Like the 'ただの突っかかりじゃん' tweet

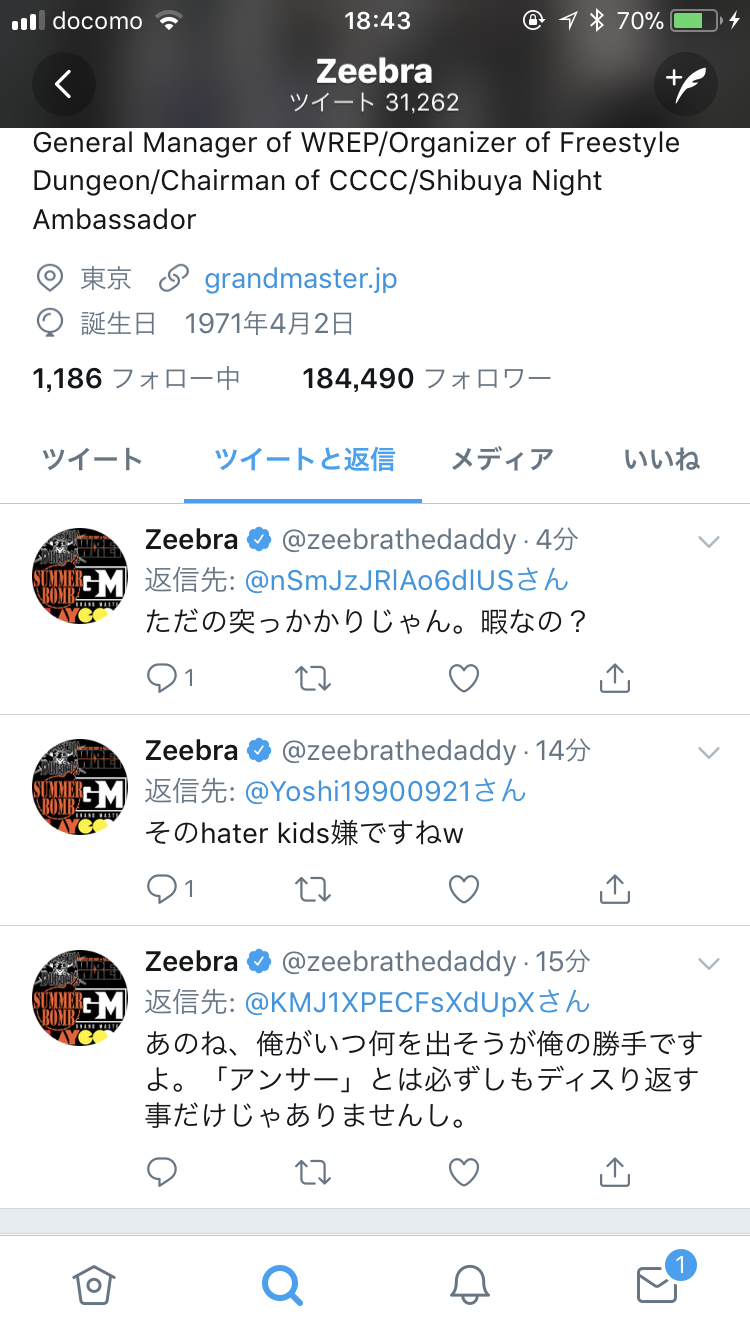click(463, 678)
